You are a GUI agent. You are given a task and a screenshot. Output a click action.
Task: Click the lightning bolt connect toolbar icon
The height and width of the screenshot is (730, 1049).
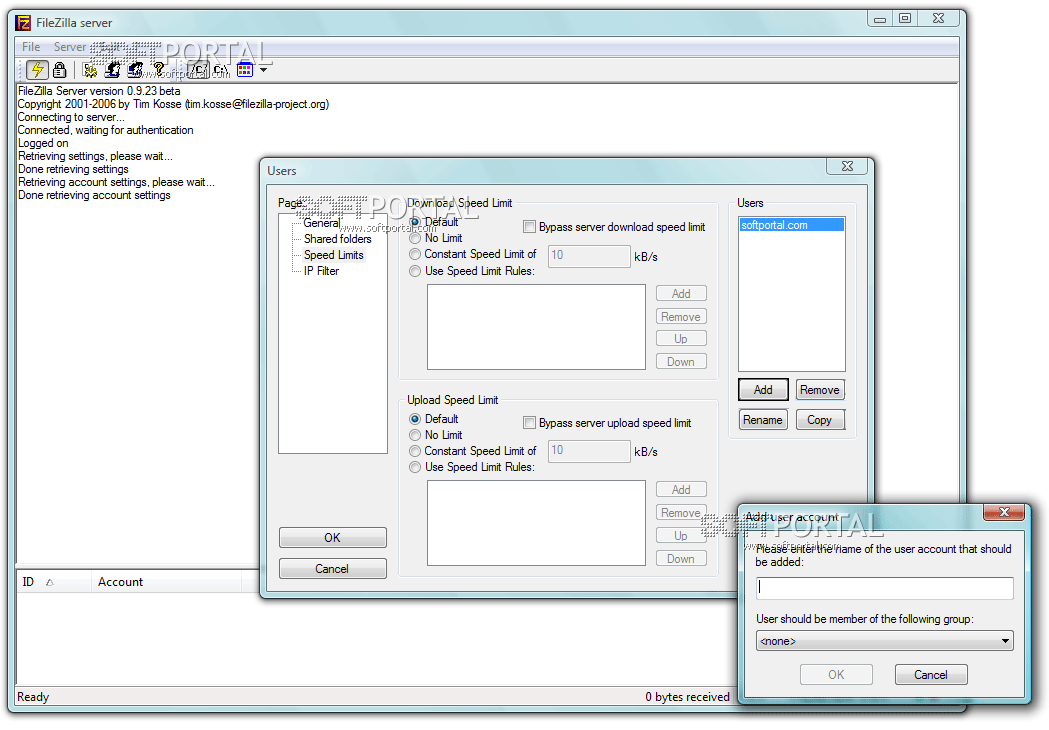click(x=37, y=69)
